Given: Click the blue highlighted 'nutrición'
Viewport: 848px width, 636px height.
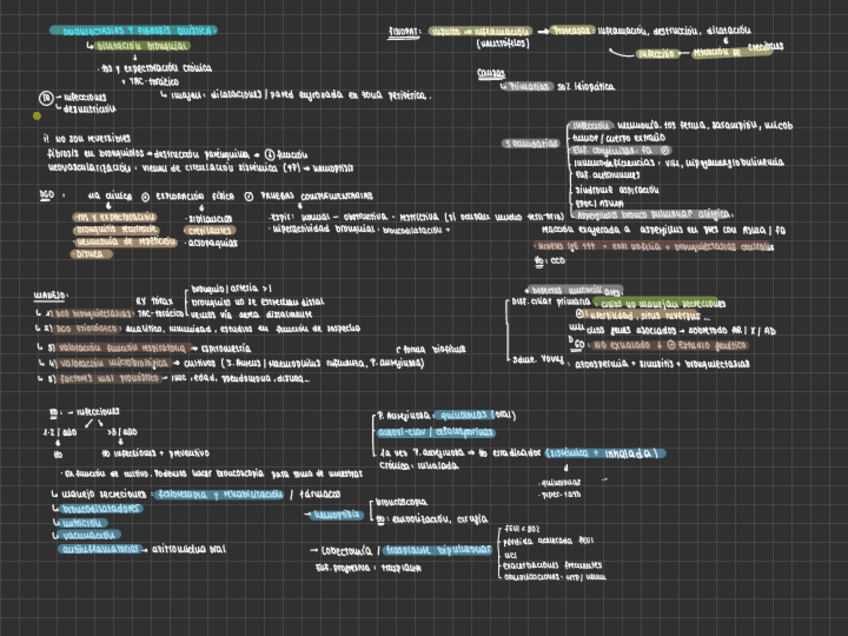Looking at the screenshot, I should click(x=83, y=523).
